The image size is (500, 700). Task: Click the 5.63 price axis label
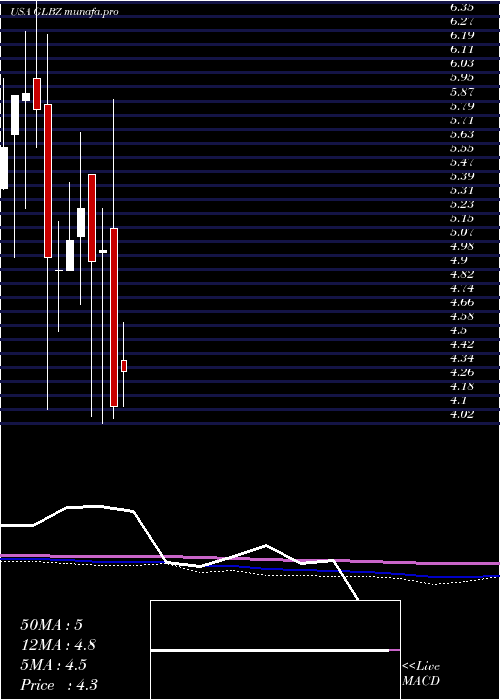click(x=462, y=134)
